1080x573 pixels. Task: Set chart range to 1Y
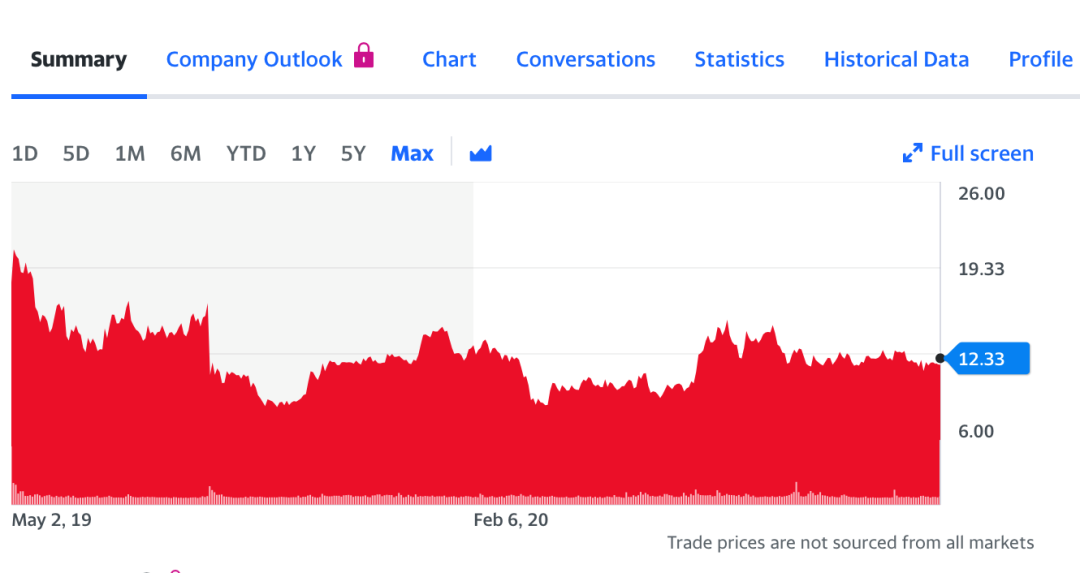(x=303, y=153)
